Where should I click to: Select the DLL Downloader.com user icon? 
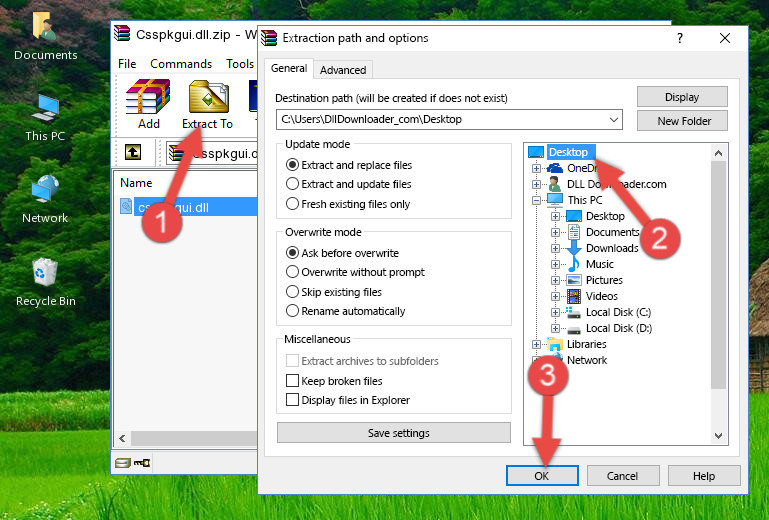tap(555, 184)
